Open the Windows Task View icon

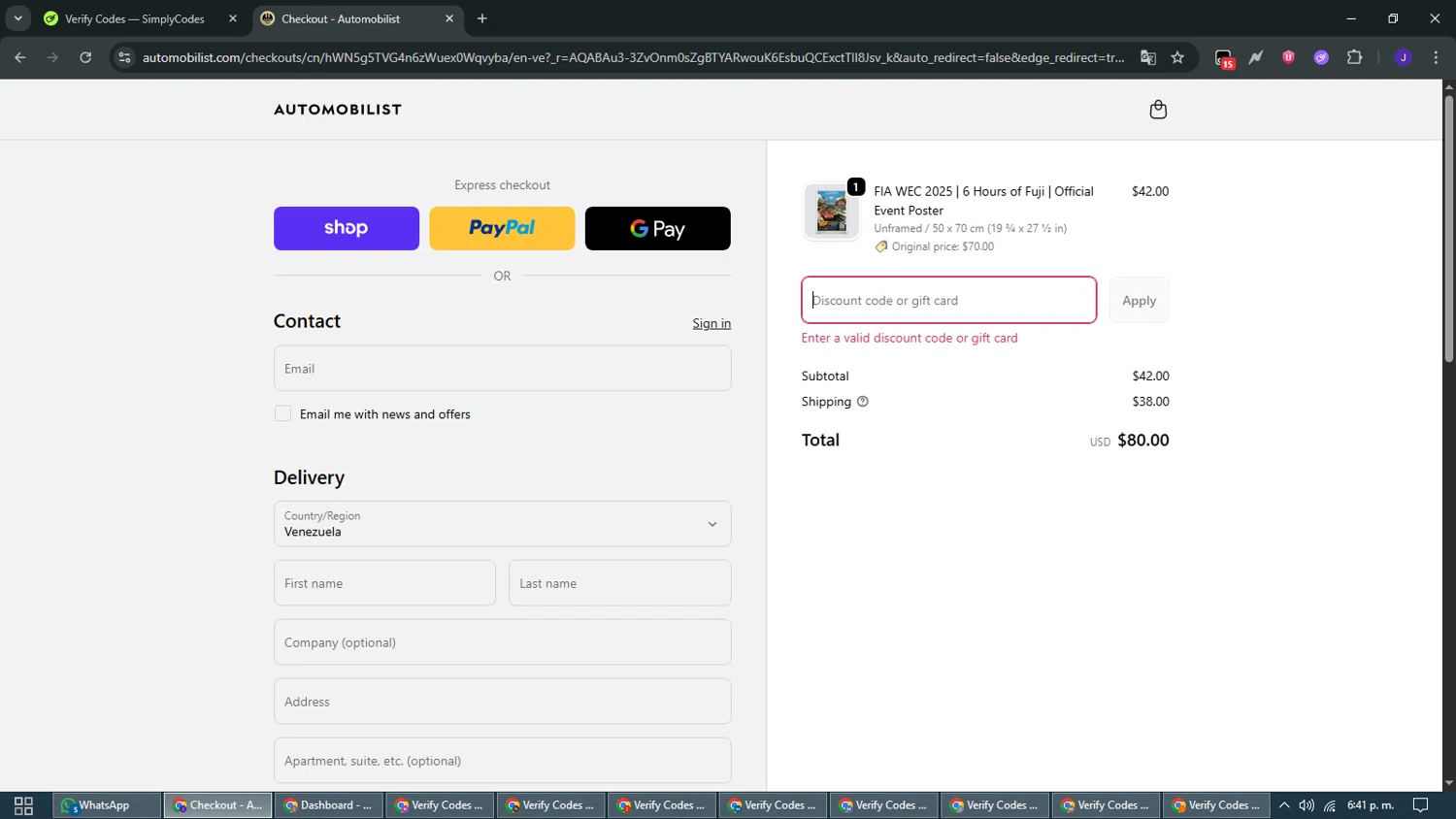tap(23, 805)
